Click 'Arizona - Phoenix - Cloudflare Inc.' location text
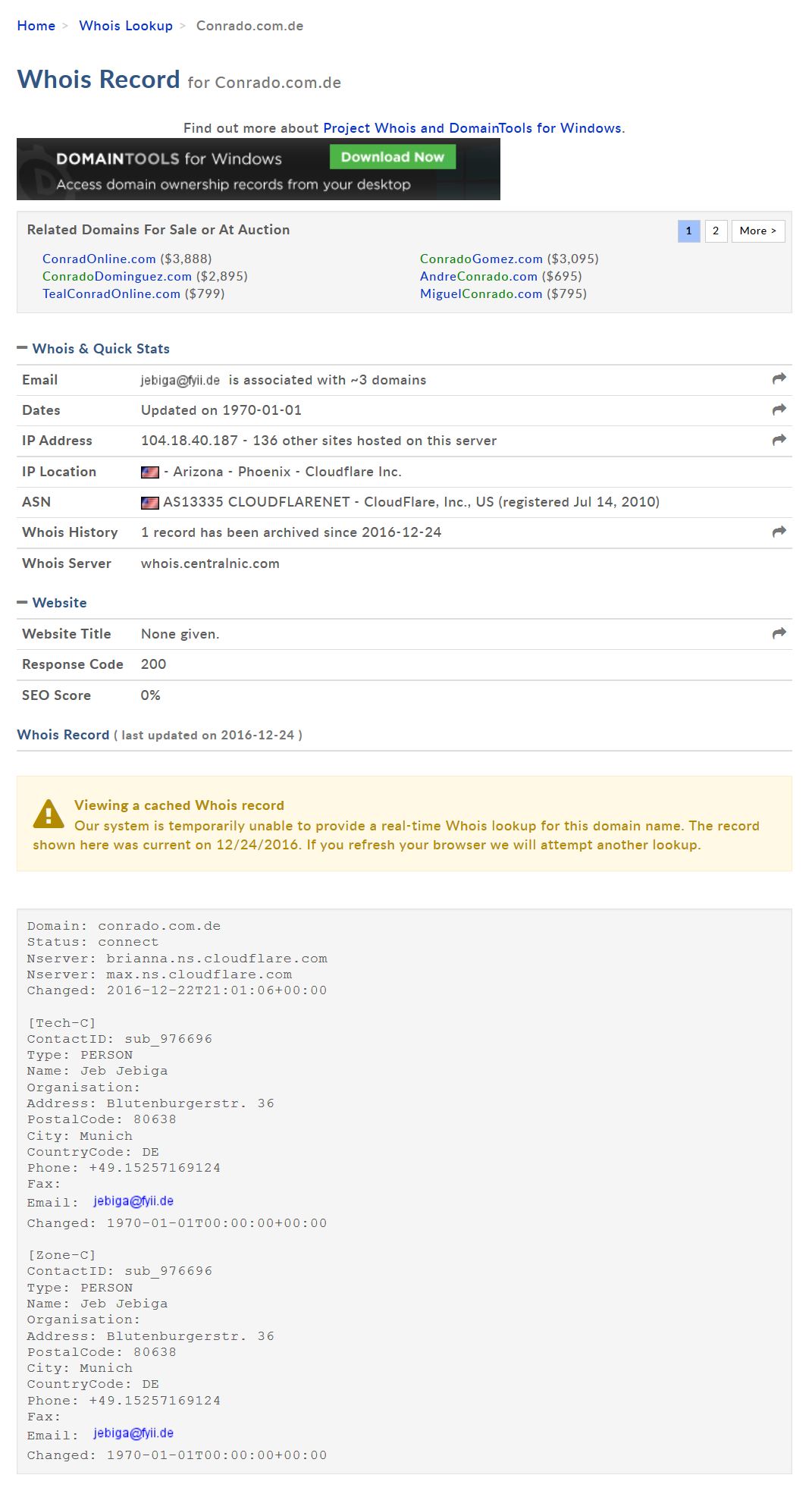This screenshot has height=1497, width=812. pos(287,472)
